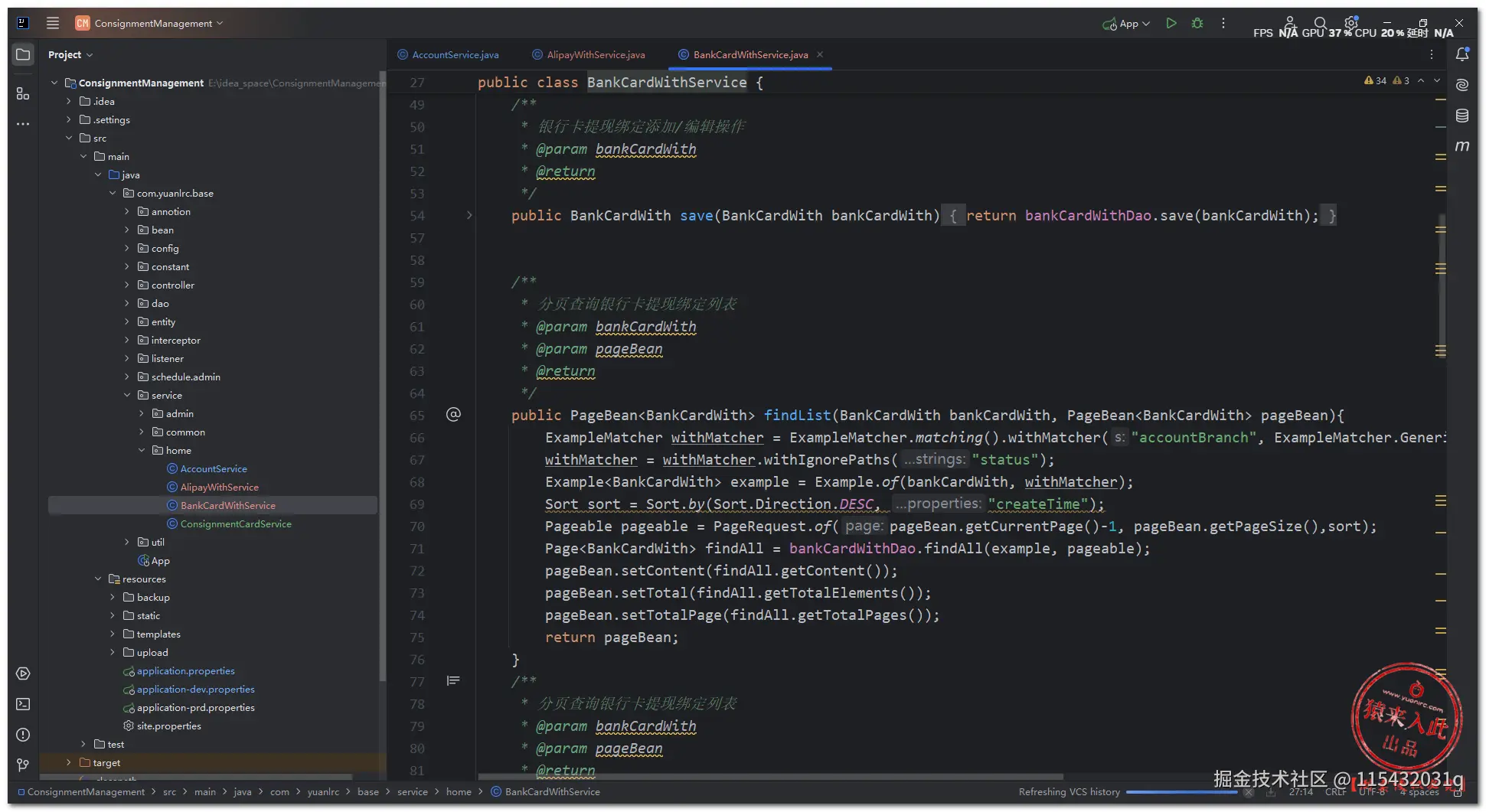Open the 34 warnings inspection indicator
This screenshot has width=1486, height=812.
coord(1375,80)
